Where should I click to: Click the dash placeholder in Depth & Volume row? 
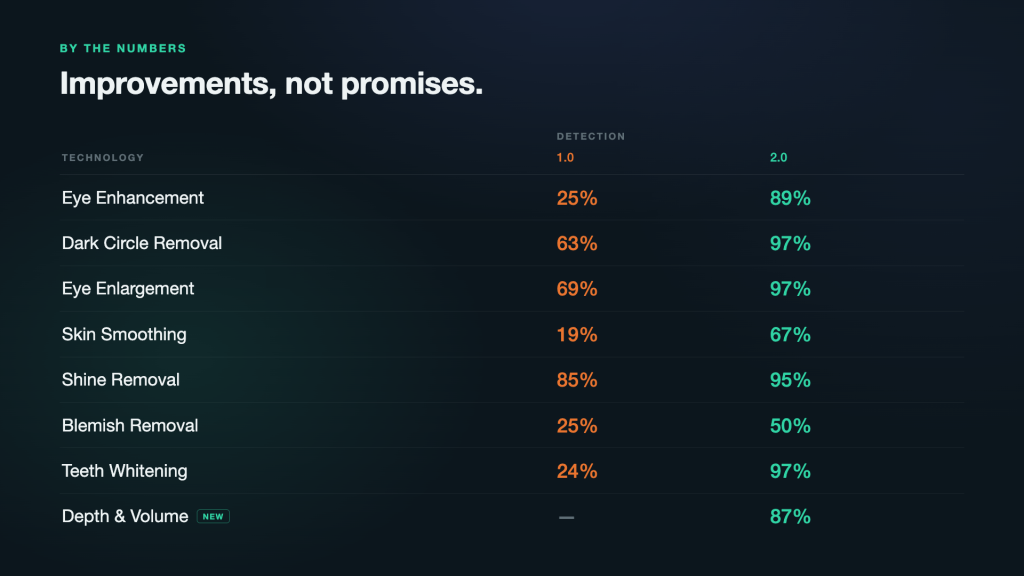coord(566,517)
